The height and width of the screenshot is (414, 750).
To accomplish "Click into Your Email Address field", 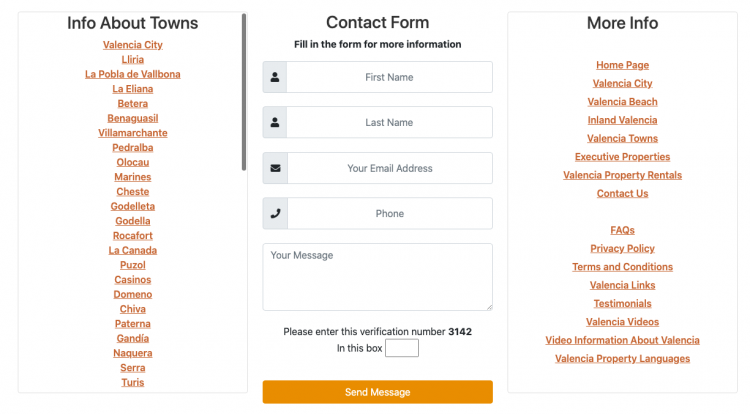I will (x=389, y=168).
